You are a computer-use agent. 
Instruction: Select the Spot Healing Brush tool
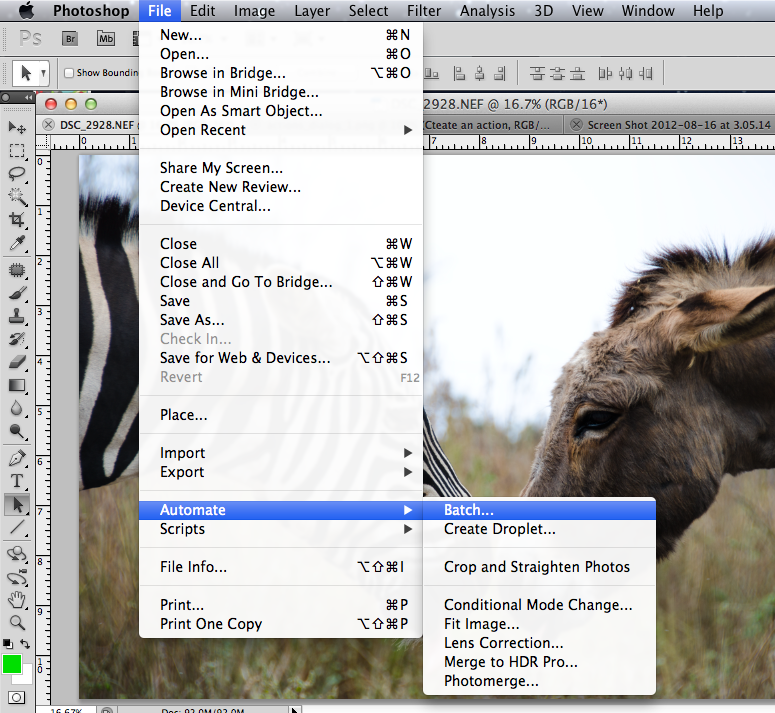17,270
